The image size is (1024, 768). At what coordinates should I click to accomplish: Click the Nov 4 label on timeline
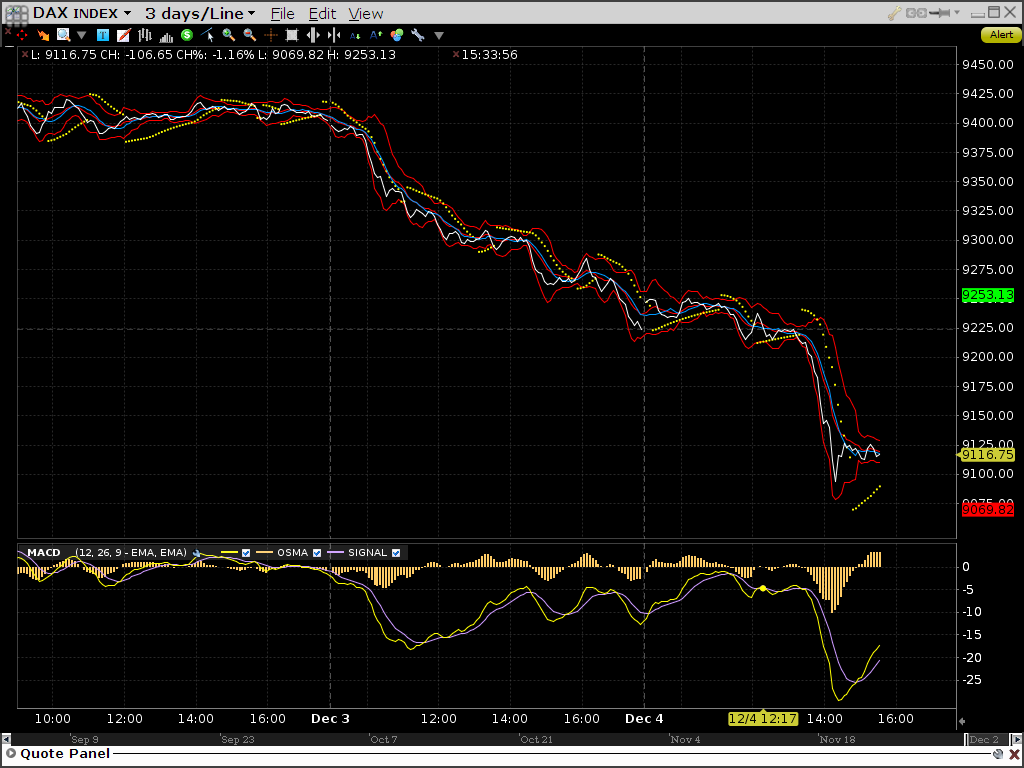click(685, 739)
